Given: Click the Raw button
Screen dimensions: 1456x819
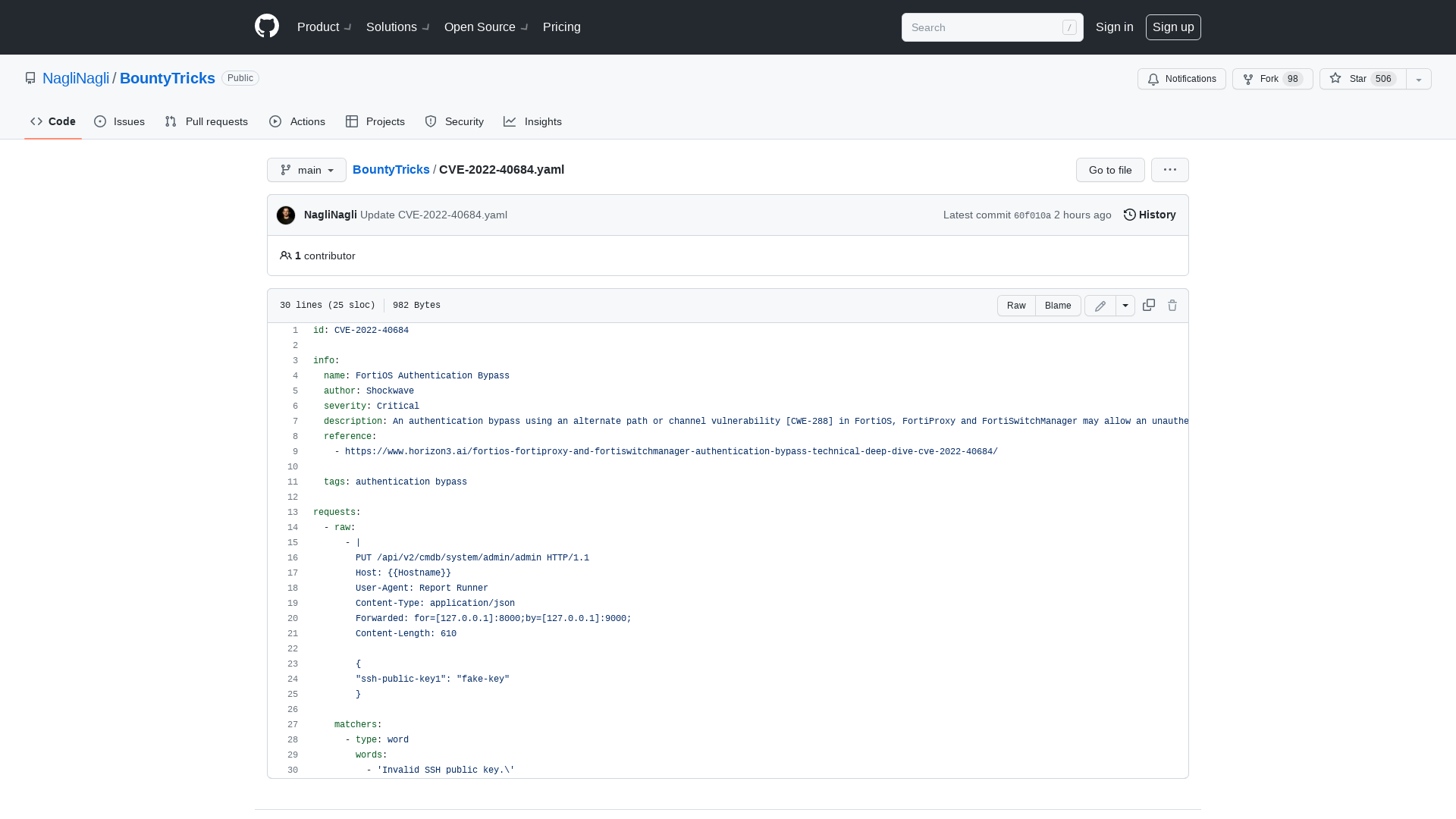Looking at the screenshot, I should click(1016, 306).
